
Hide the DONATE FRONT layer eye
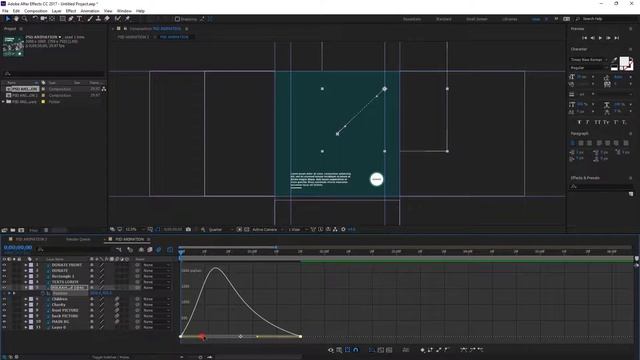tap(4, 265)
